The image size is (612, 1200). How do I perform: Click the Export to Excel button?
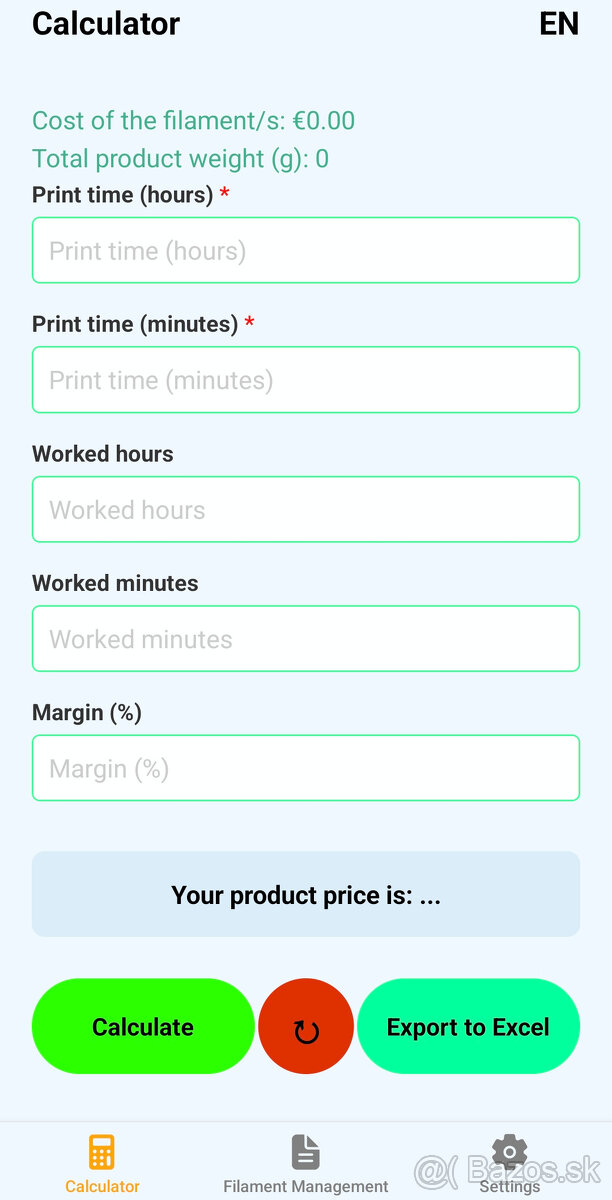tap(468, 1026)
